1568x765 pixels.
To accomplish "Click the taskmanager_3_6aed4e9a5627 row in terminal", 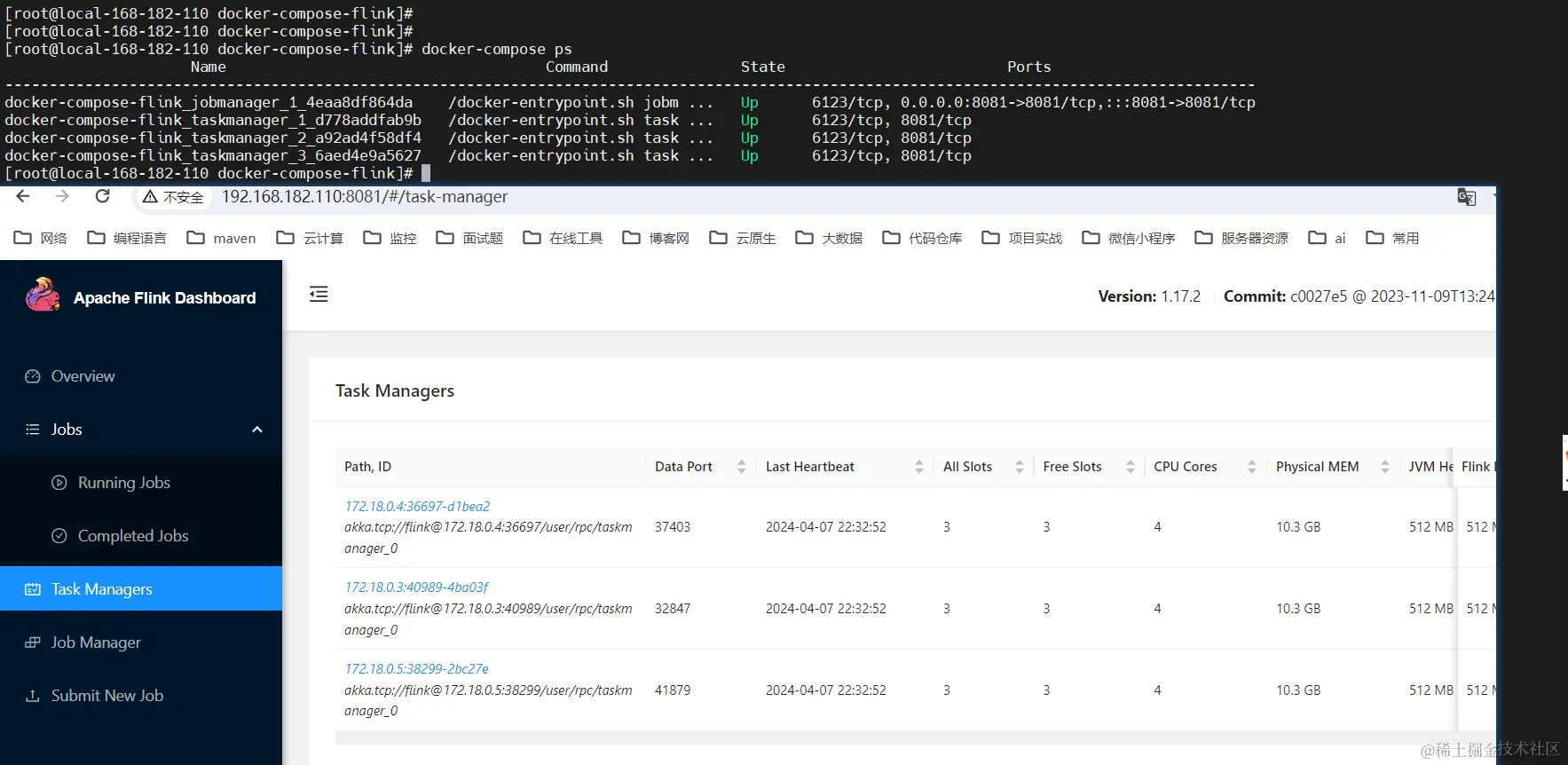I will point(488,155).
